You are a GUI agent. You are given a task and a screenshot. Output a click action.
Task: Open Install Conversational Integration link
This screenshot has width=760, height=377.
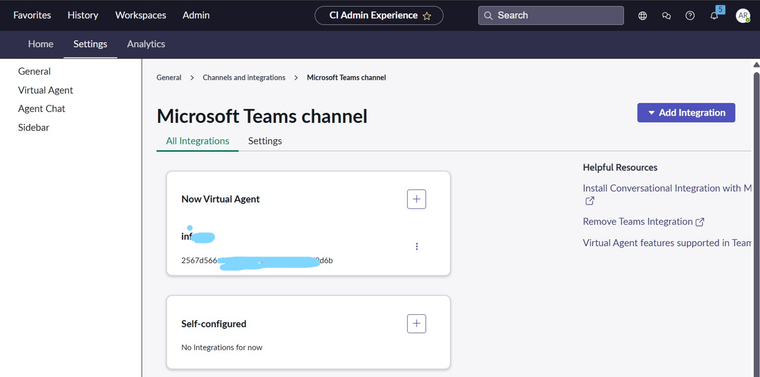click(x=667, y=188)
